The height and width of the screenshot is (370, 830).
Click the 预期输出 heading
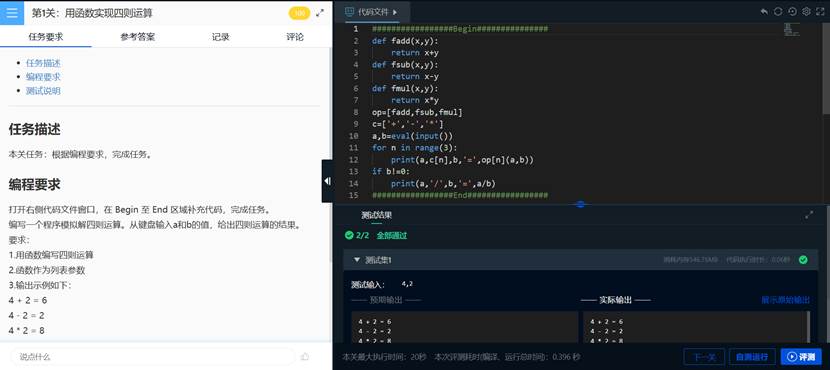click(386, 300)
